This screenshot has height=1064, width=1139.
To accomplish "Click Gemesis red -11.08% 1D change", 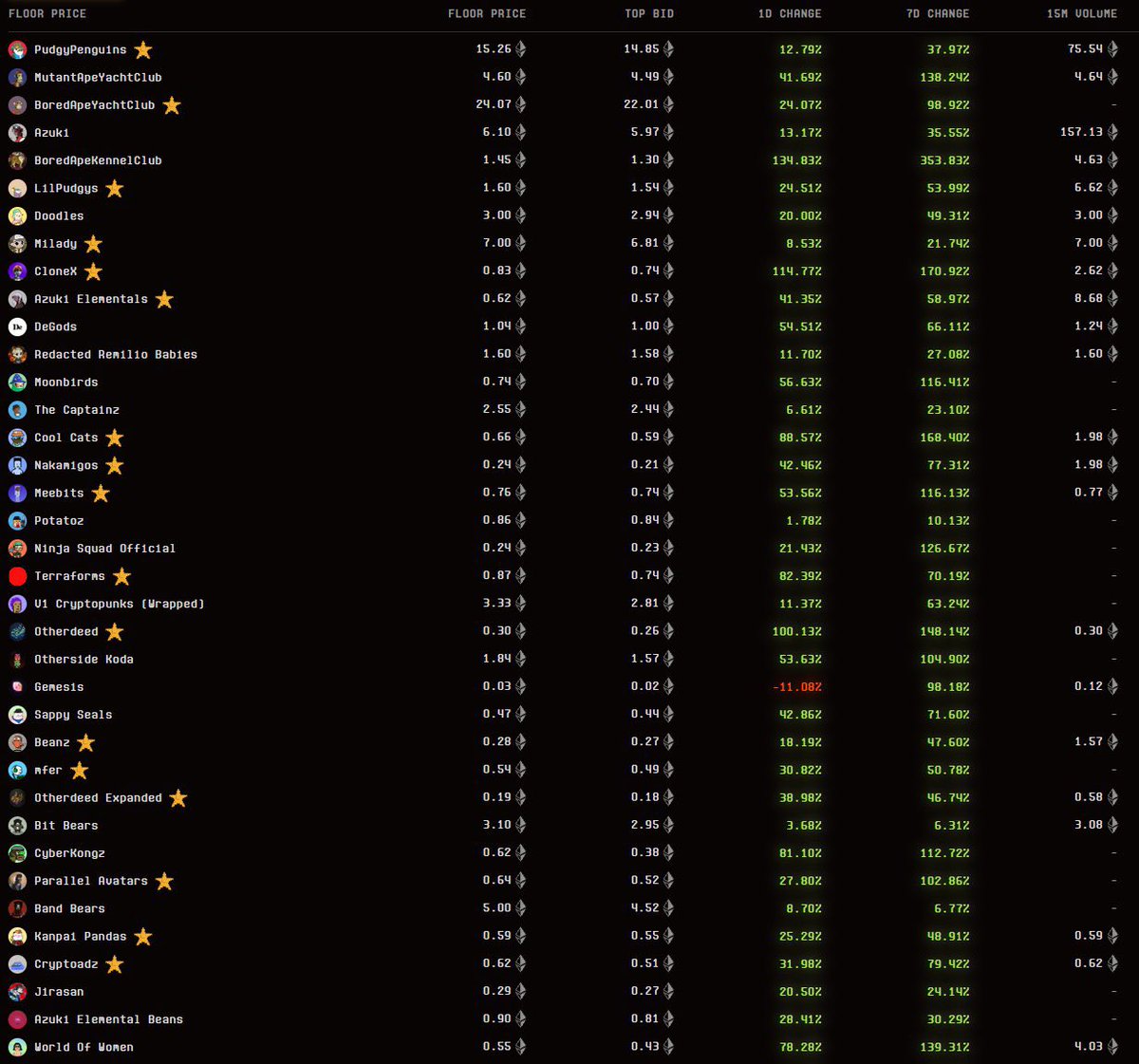I will [x=795, y=686].
